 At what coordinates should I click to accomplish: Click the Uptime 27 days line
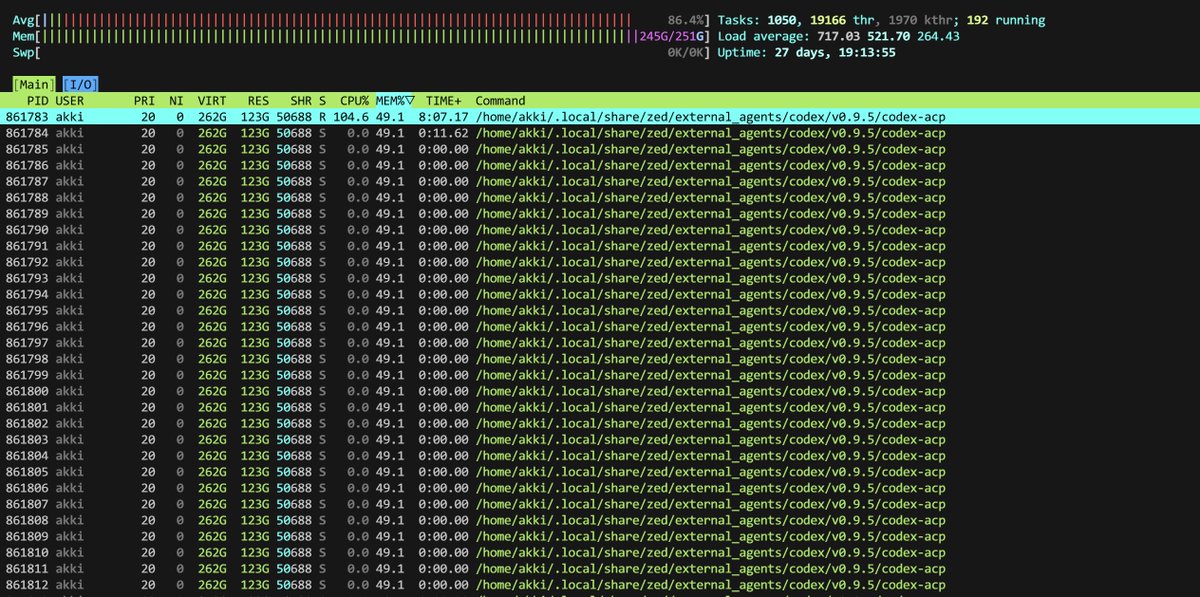(806, 52)
